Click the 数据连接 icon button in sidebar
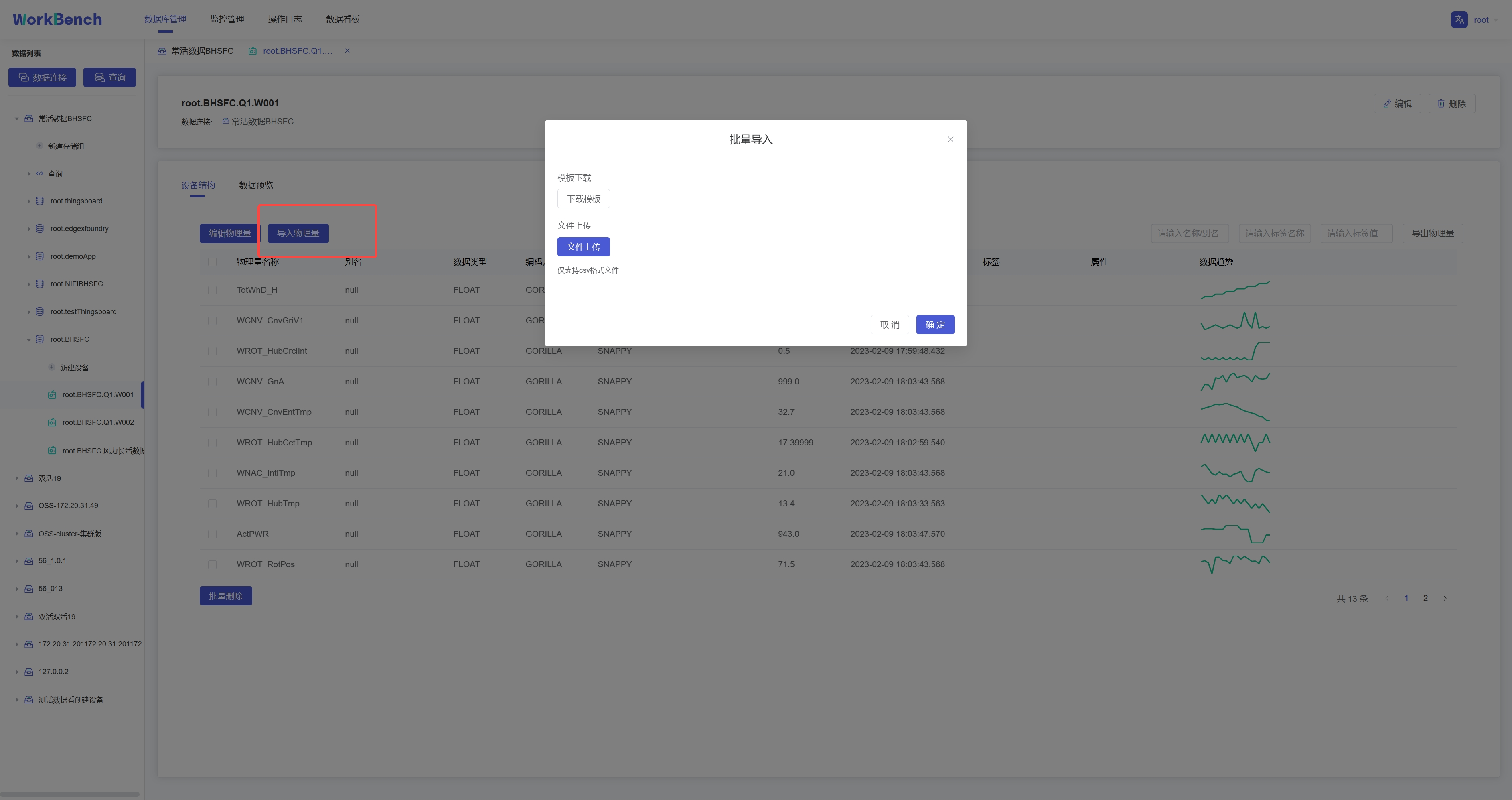Image resolution: width=1512 pixels, height=800 pixels. (x=24, y=77)
